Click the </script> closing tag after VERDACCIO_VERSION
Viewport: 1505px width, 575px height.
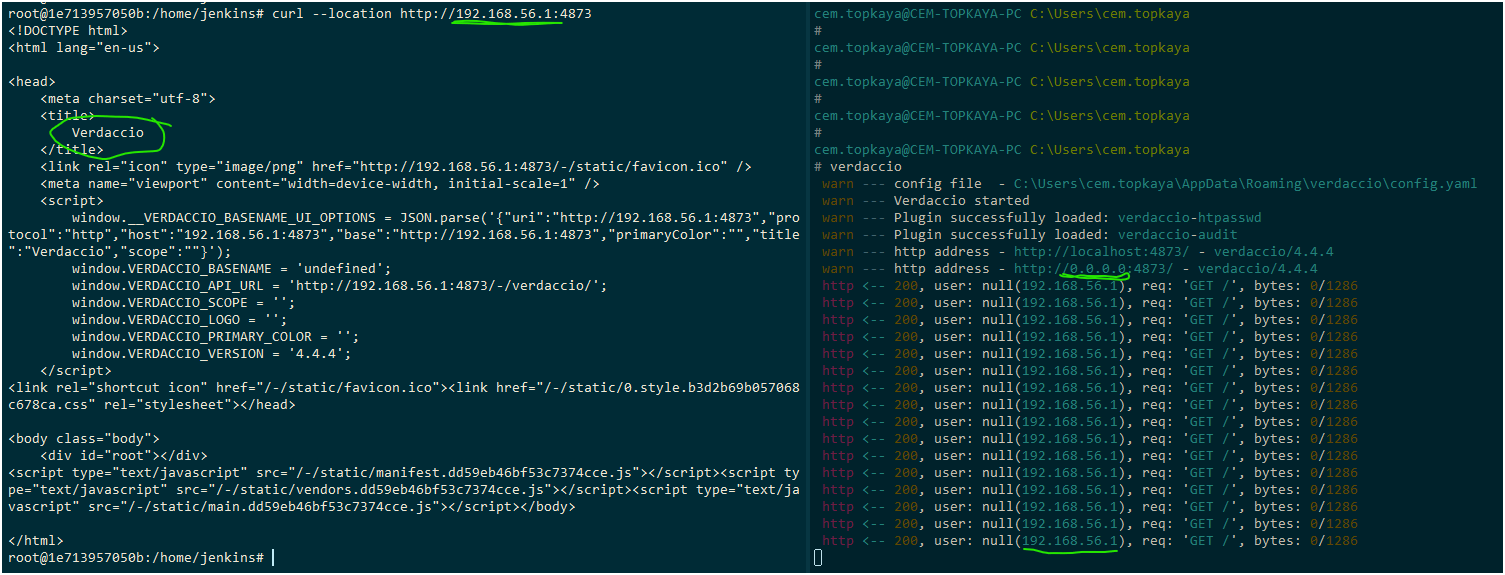(x=76, y=371)
